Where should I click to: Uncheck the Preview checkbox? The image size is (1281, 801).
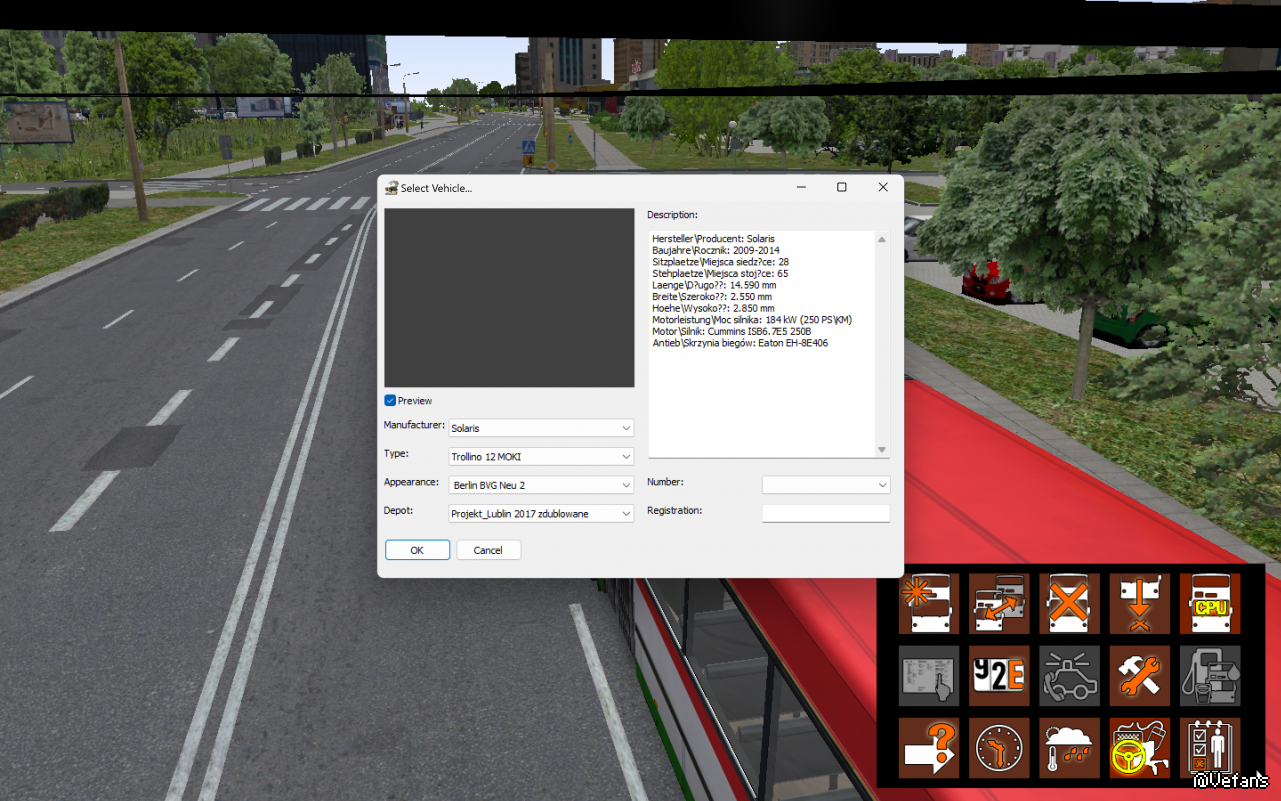(391, 401)
